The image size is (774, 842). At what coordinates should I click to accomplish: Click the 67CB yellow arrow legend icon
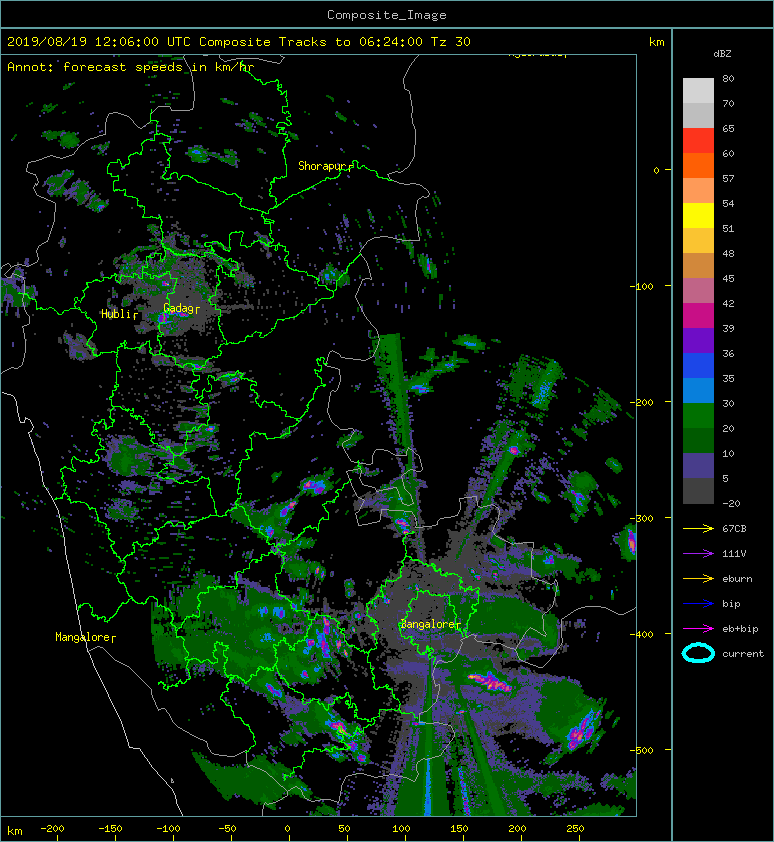tap(698, 528)
